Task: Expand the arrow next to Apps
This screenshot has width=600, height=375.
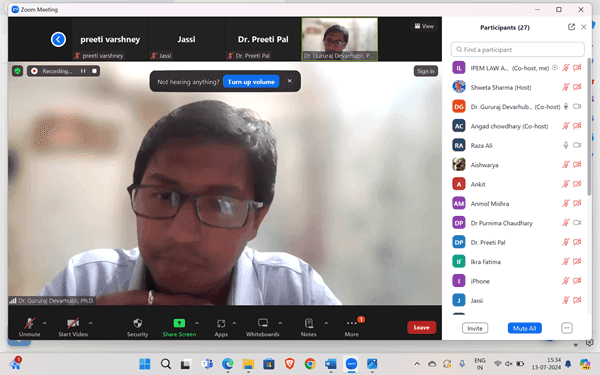Action: pos(234,323)
